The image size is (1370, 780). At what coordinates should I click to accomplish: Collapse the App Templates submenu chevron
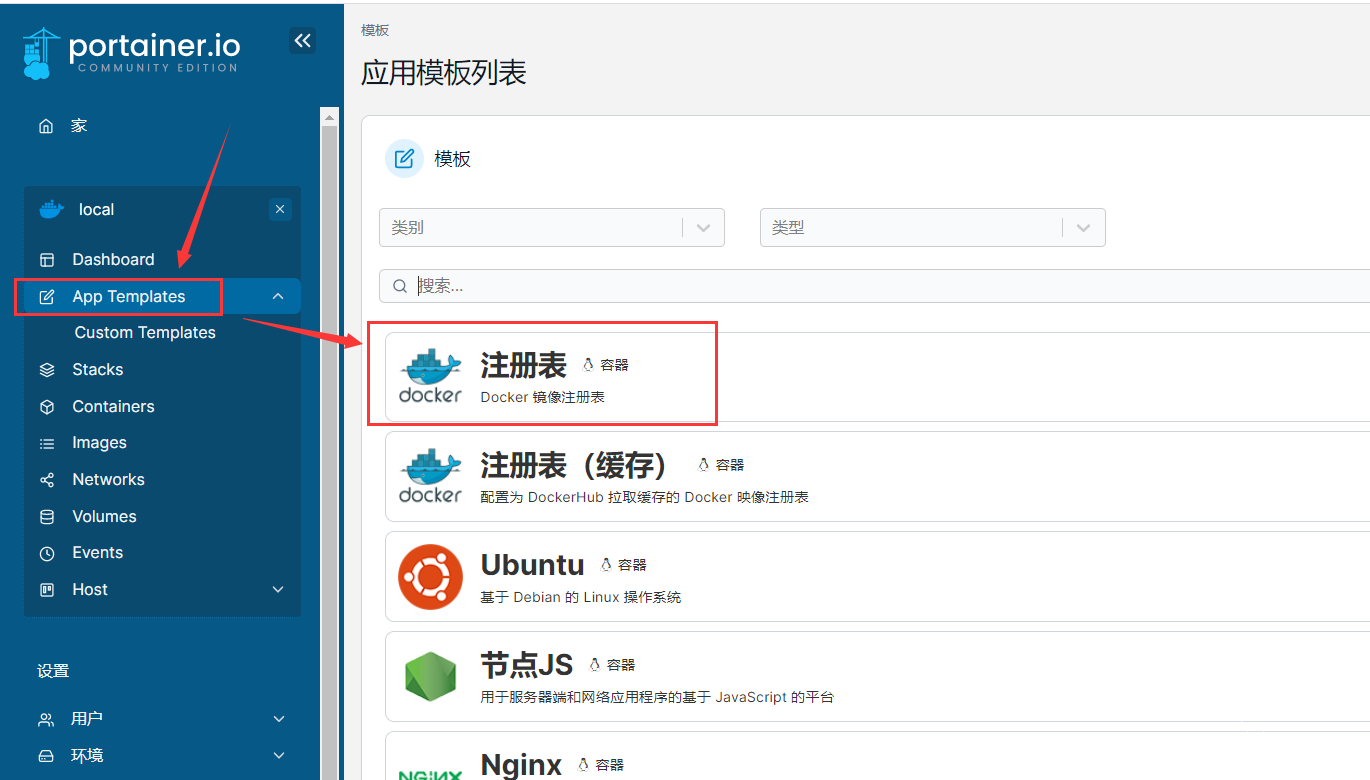tap(278, 297)
